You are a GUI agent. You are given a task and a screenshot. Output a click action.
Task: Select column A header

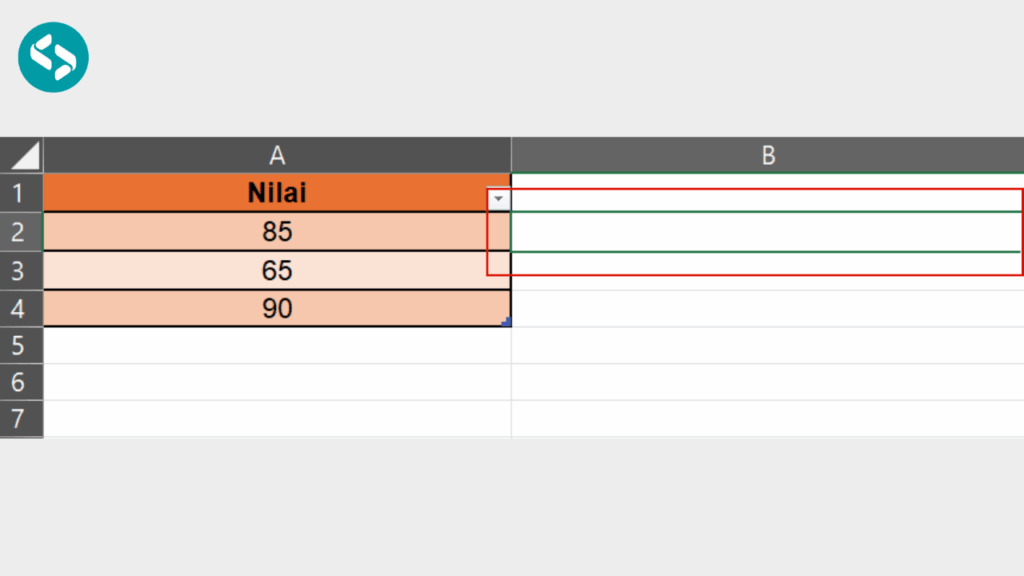coord(277,155)
